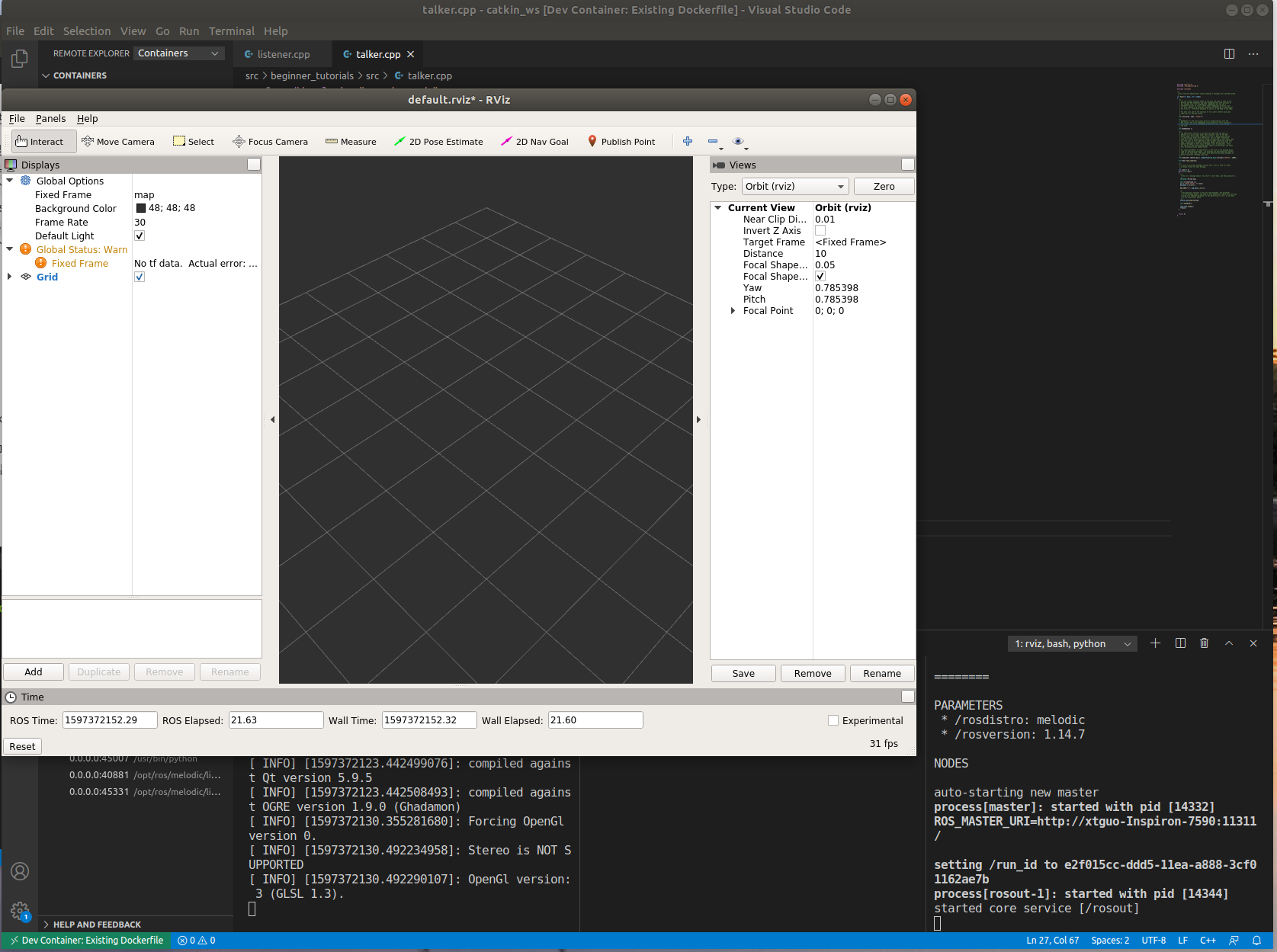This screenshot has width=1277, height=952.
Task: Select the Interact tool in RViz
Action: pos(42,141)
